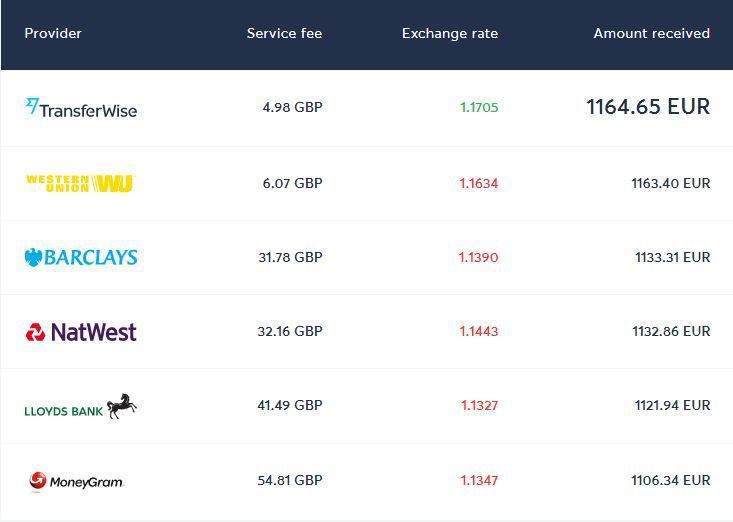Open the NatWest provider logo
This screenshot has height=522, width=733.
click(x=81, y=332)
